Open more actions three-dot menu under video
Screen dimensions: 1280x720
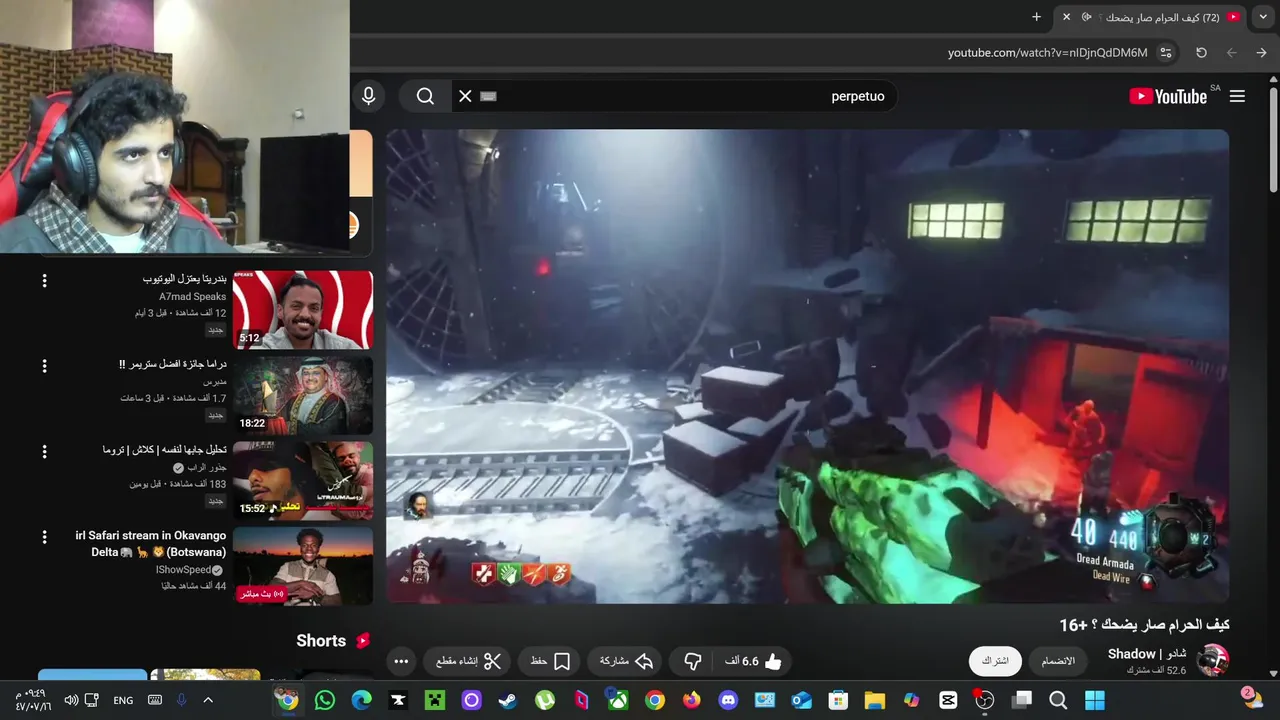(x=401, y=661)
